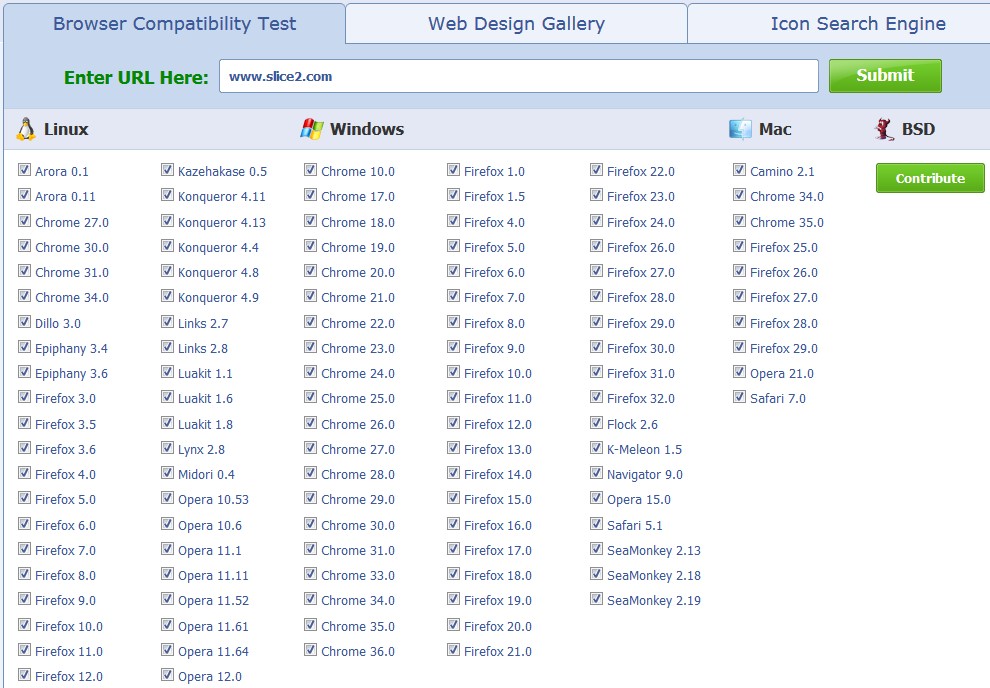Disable the Firefox 3.6 checkbox
The image size is (990, 688).
[25, 448]
